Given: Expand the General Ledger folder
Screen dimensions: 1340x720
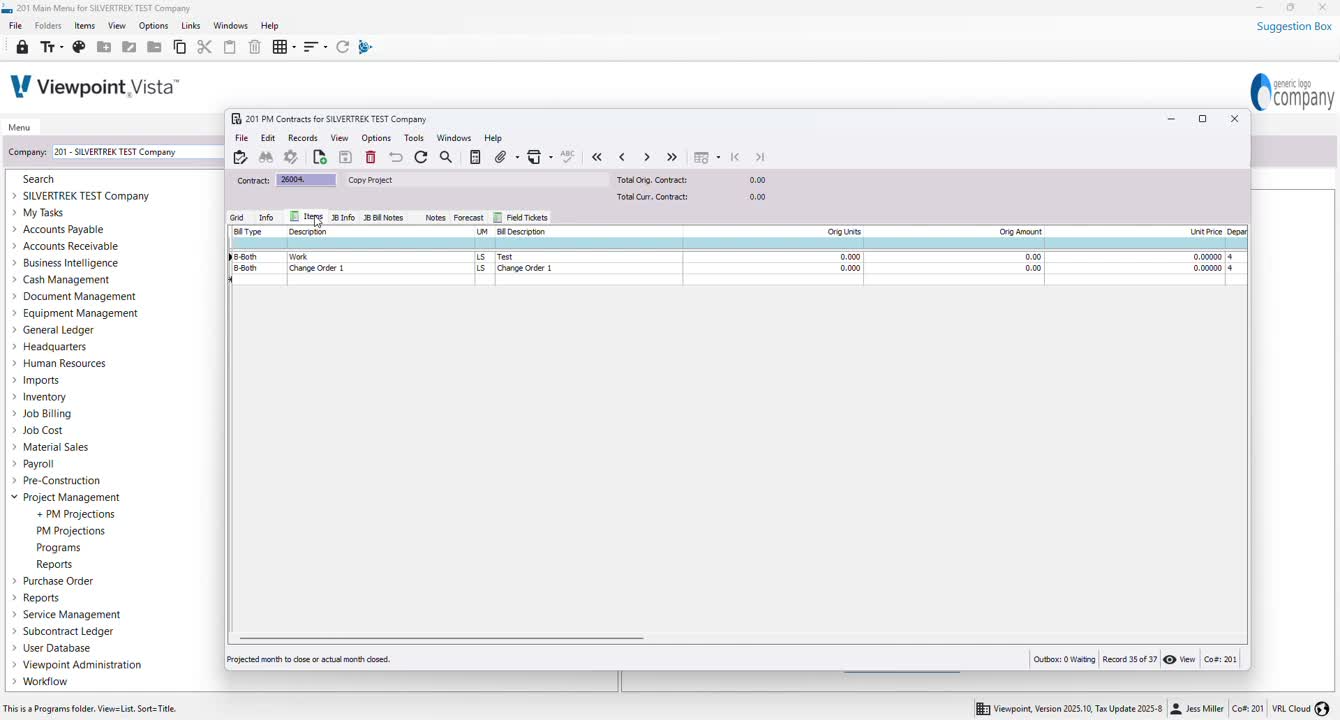Looking at the screenshot, I should click(14, 330).
